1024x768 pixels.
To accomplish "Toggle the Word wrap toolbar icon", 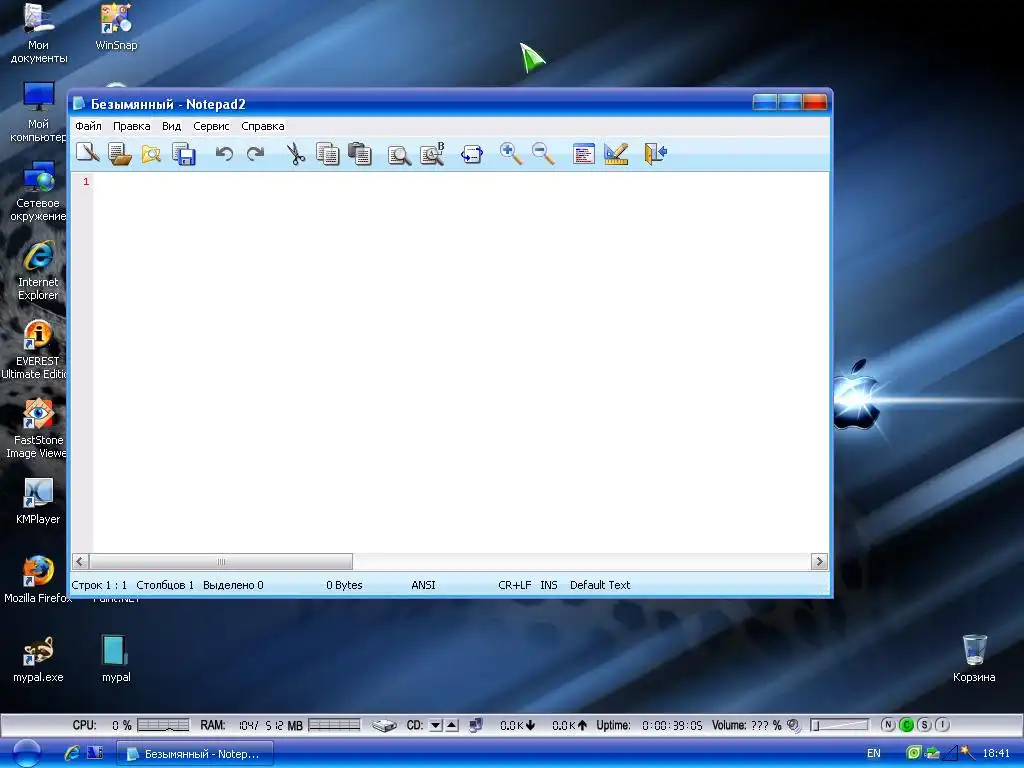I will [x=472, y=154].
